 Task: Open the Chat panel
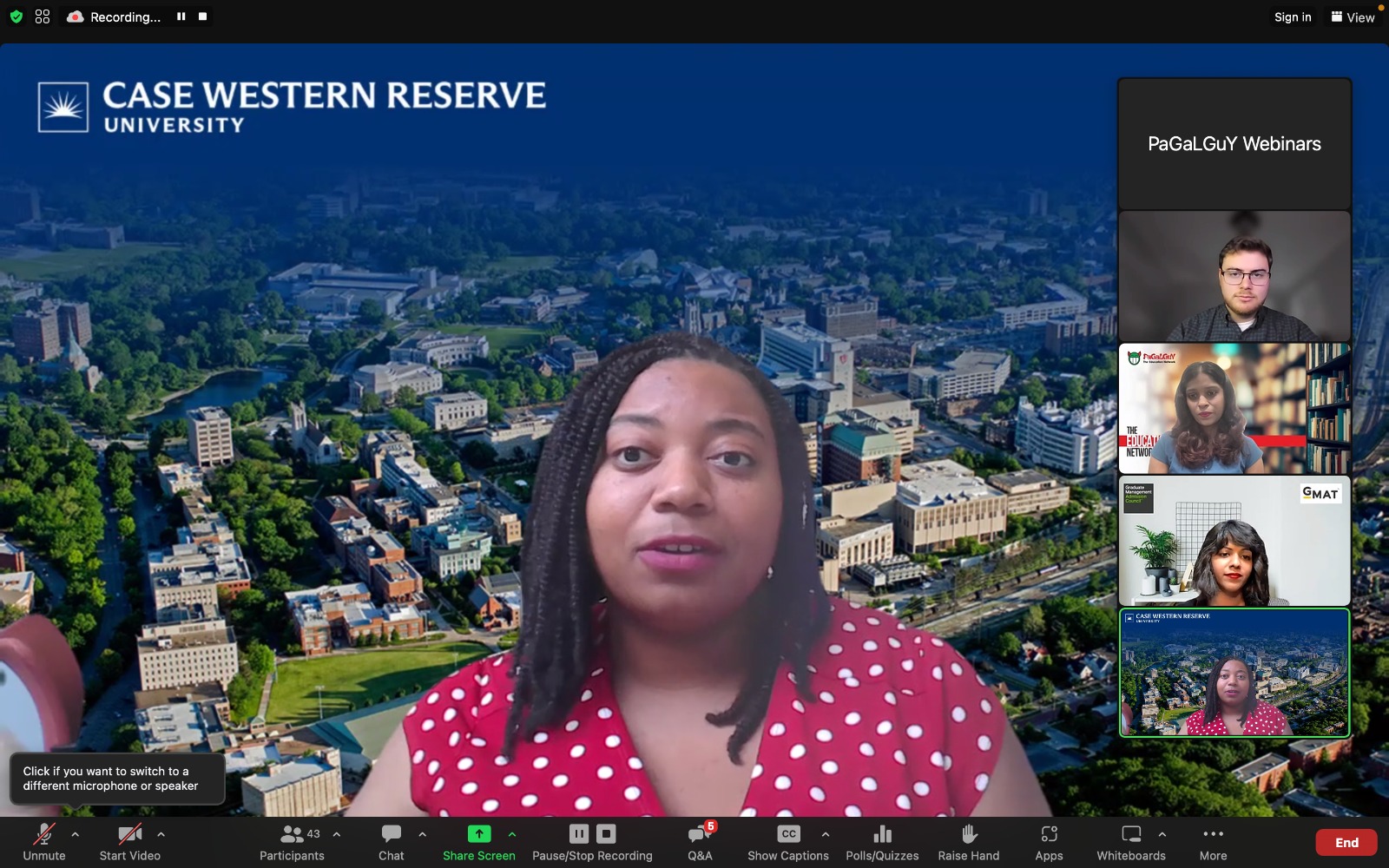[392, 842]
